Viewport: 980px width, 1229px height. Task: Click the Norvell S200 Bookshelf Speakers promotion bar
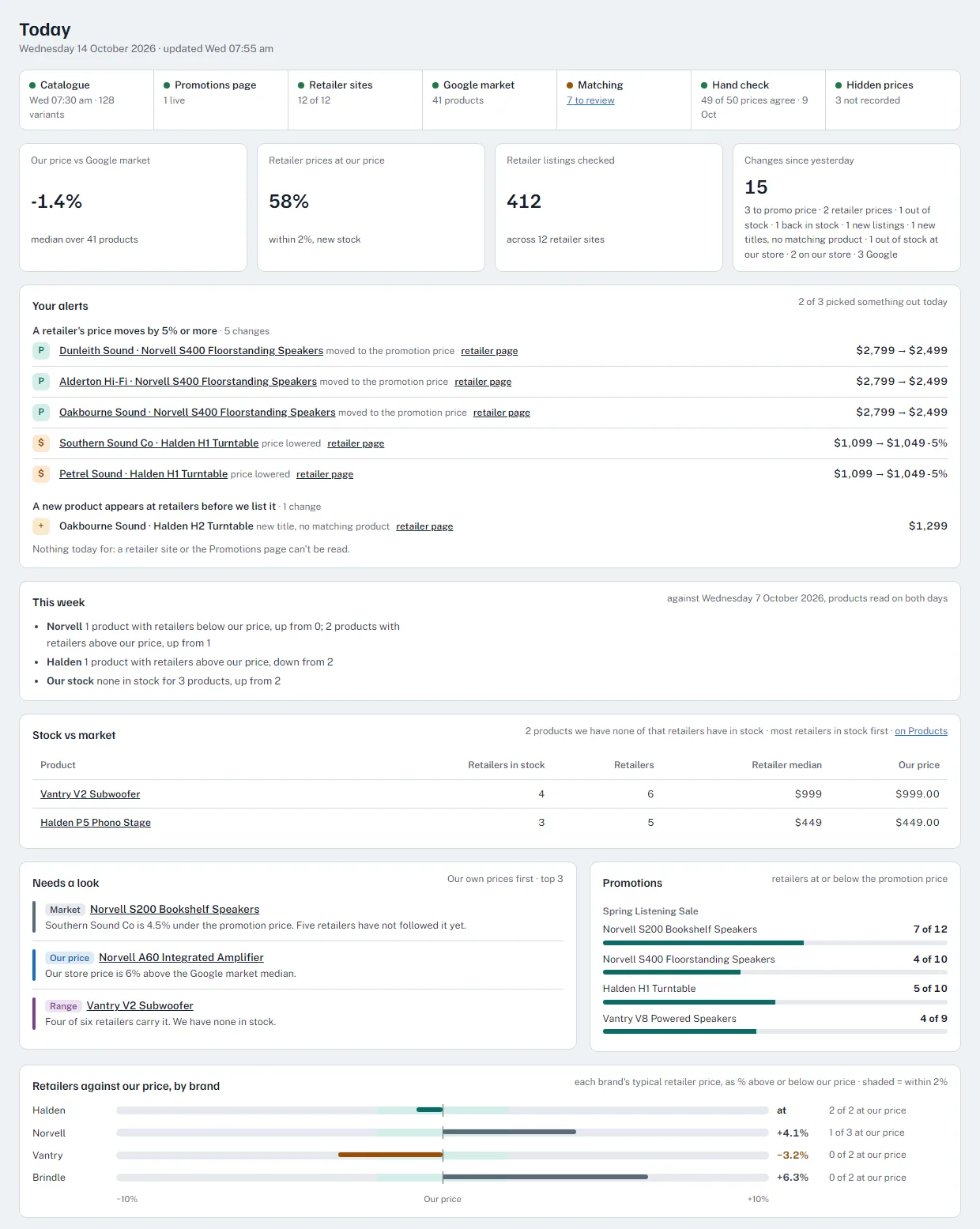pos(775,943)
